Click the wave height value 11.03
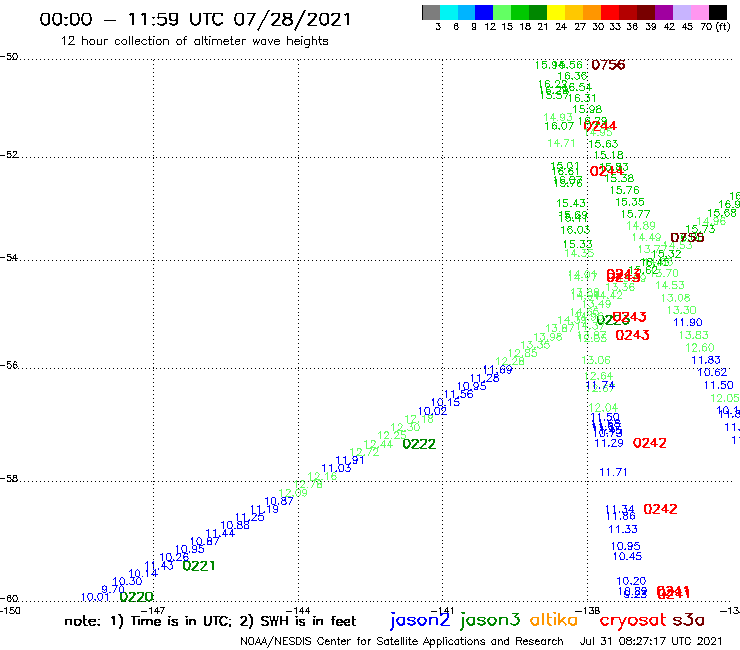740x650 pixels. point(336,468)
